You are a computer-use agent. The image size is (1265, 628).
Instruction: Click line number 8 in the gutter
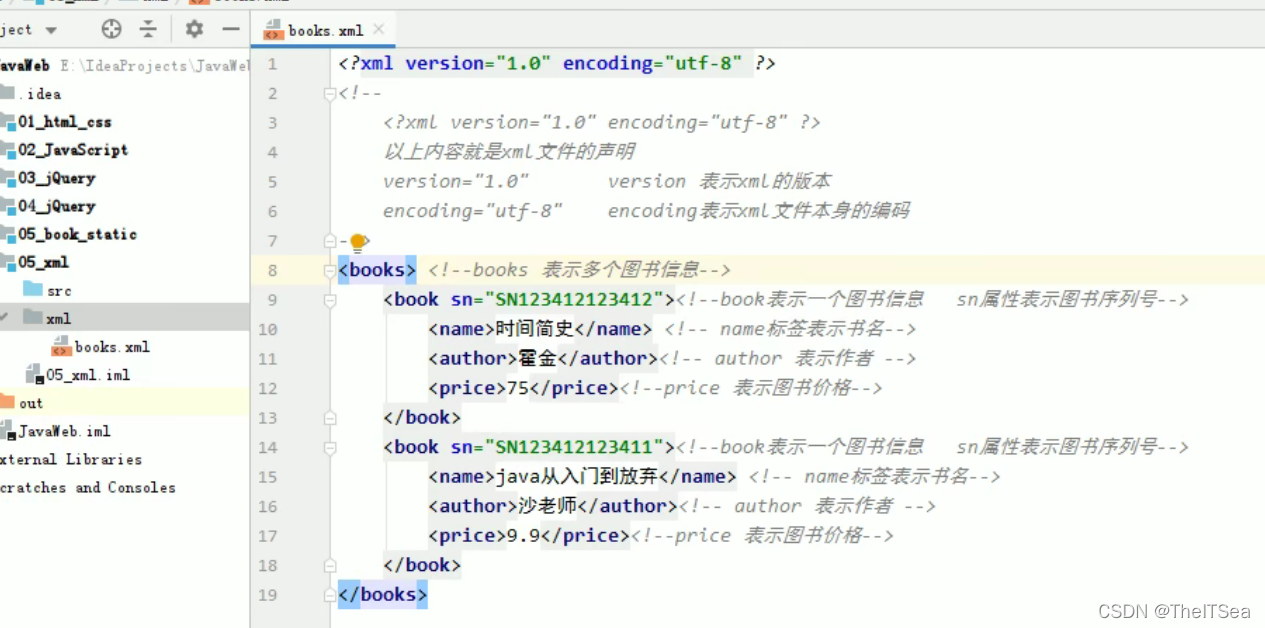[273, 270]
